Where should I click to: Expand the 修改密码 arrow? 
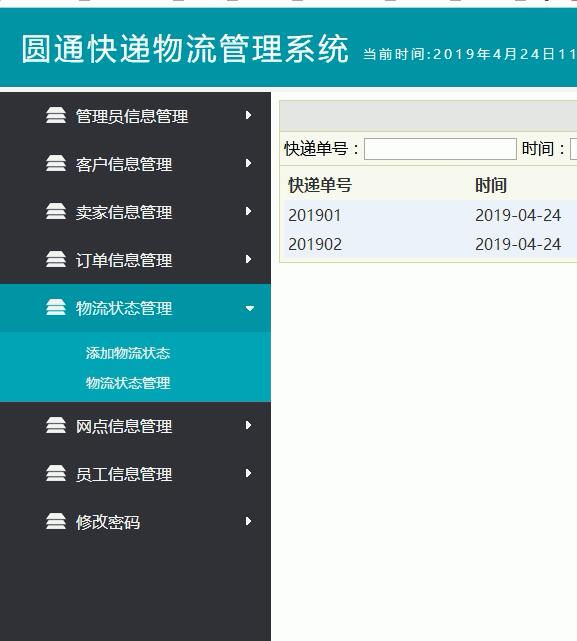coord(248,521)
